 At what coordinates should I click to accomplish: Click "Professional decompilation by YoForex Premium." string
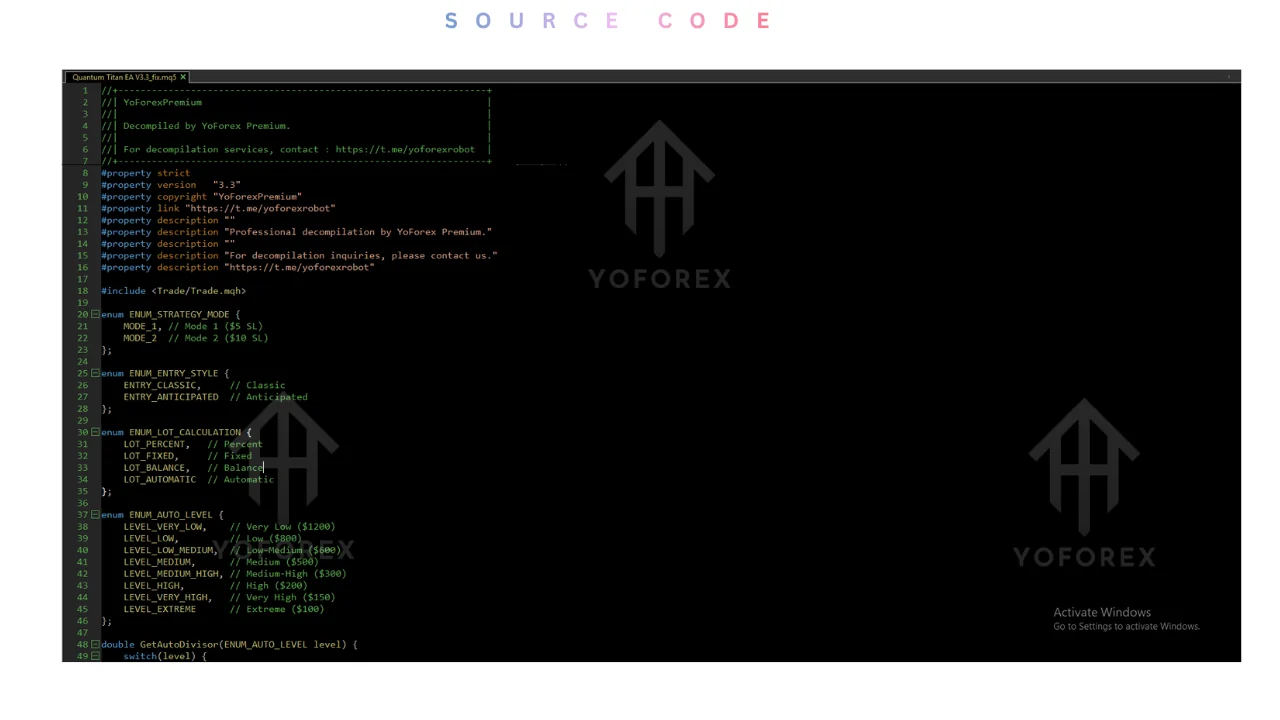point(358,232)
